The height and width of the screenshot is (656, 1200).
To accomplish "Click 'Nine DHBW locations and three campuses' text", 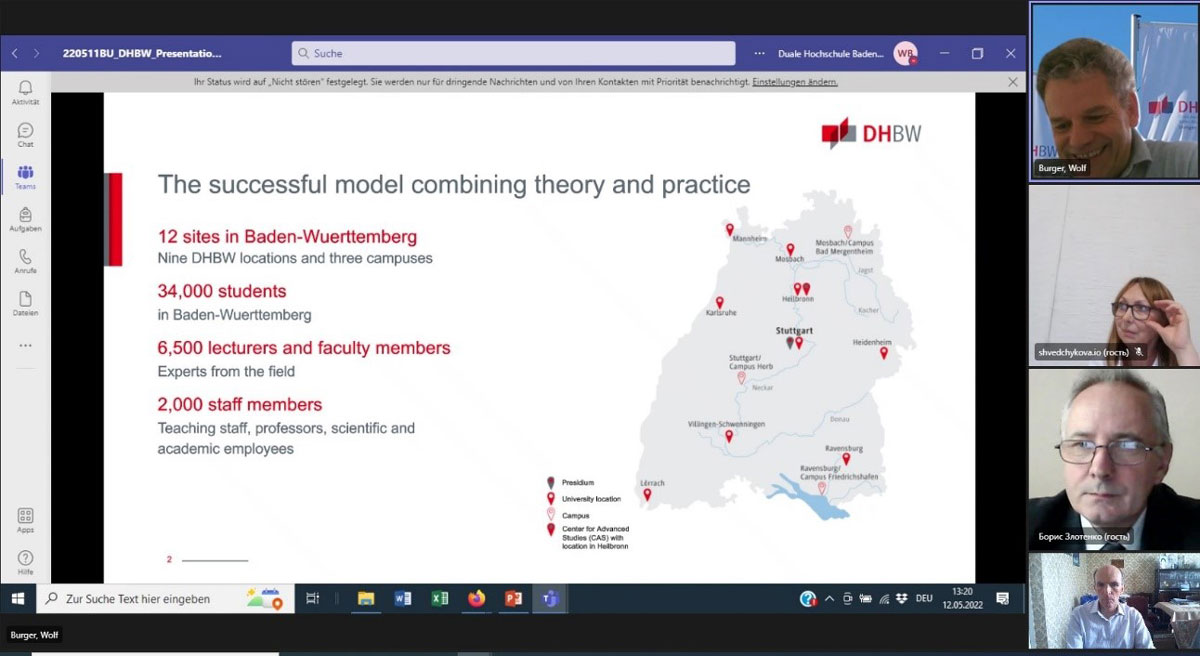I will pyautogui.click(x=295, y=258).
